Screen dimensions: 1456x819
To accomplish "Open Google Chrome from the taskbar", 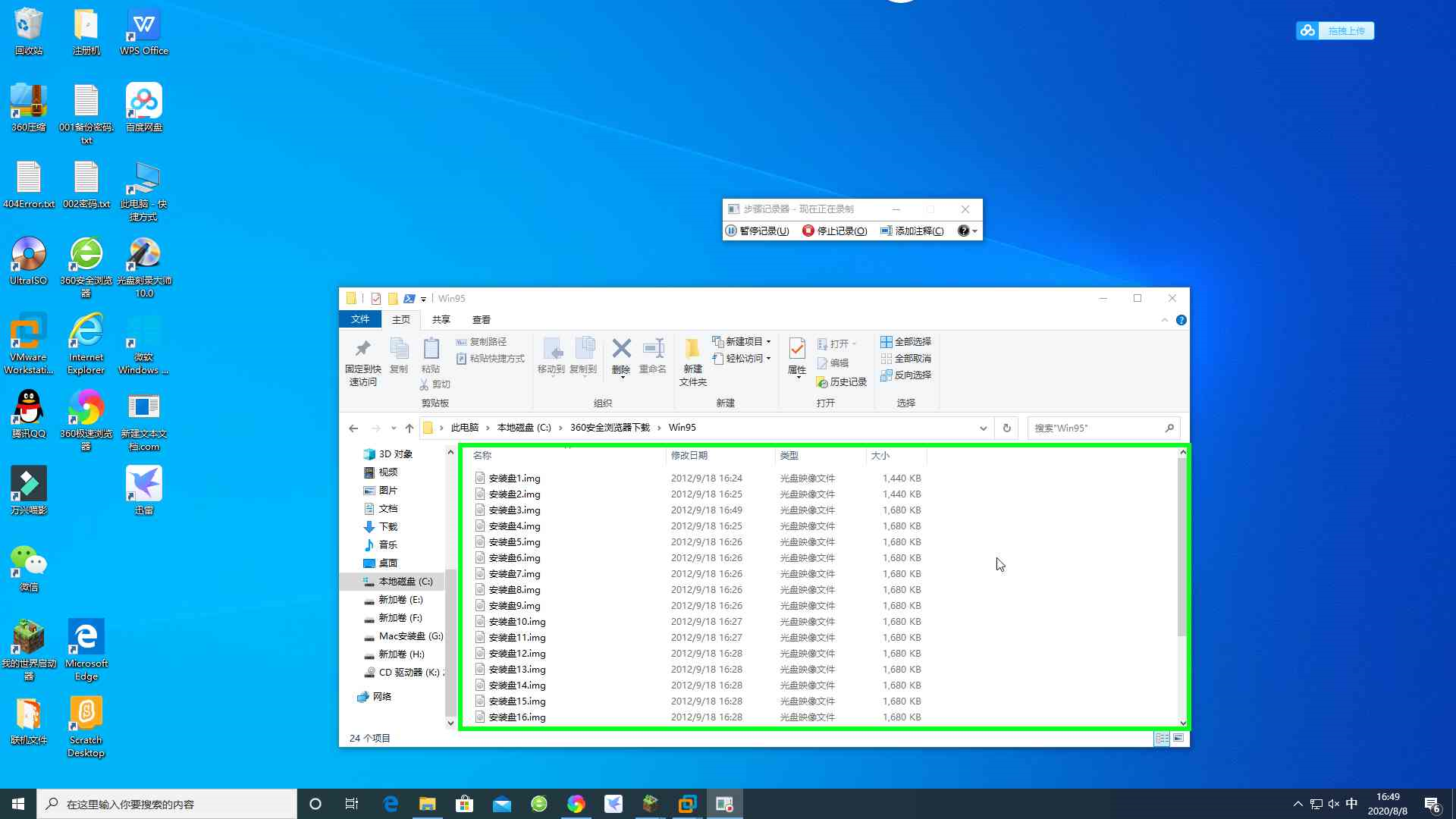I will click(576, 803).
